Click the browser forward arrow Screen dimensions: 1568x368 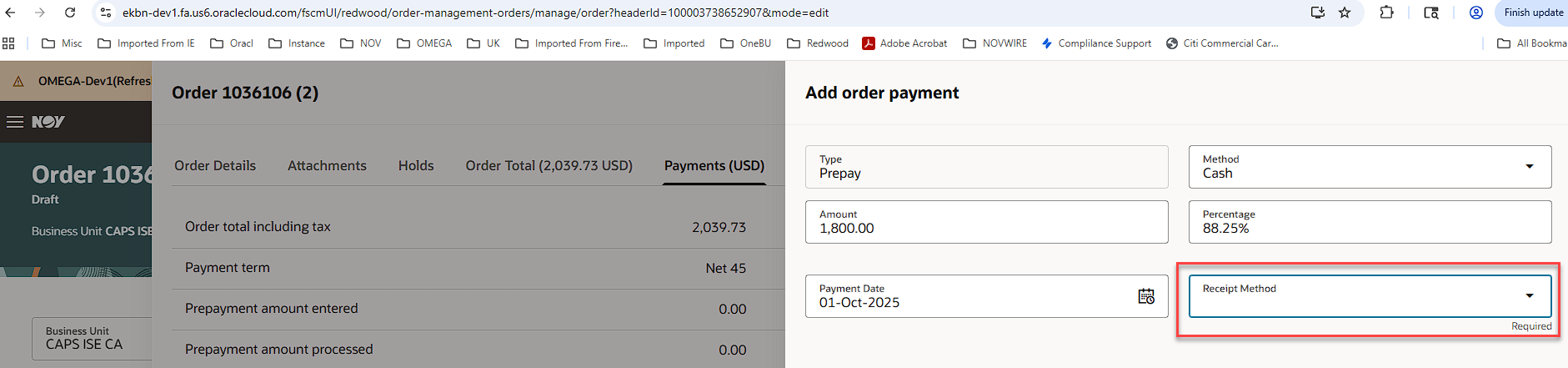(x=40, y=13)
